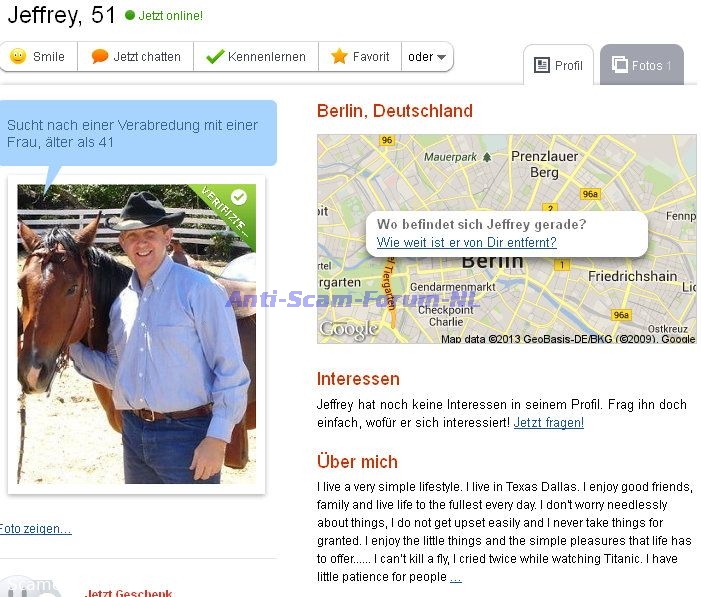Click the green online status dot
701x597 pixels.
130,15
